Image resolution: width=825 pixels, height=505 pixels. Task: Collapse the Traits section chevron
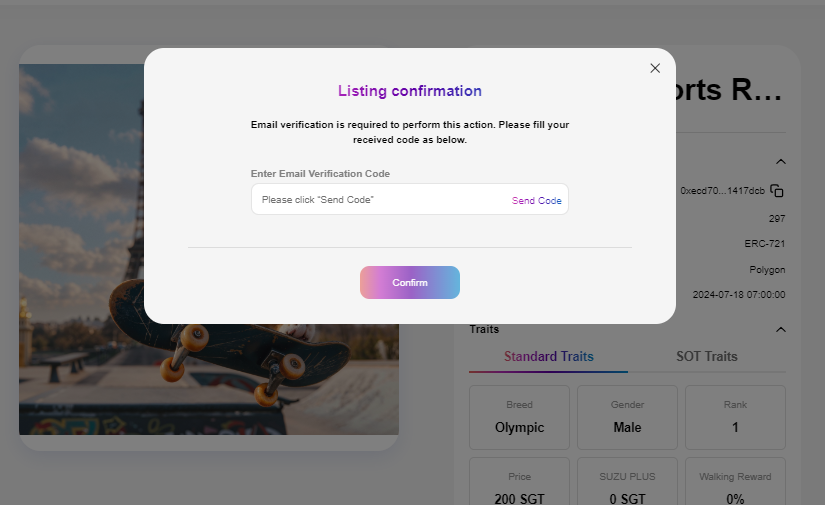pos(781,330)
